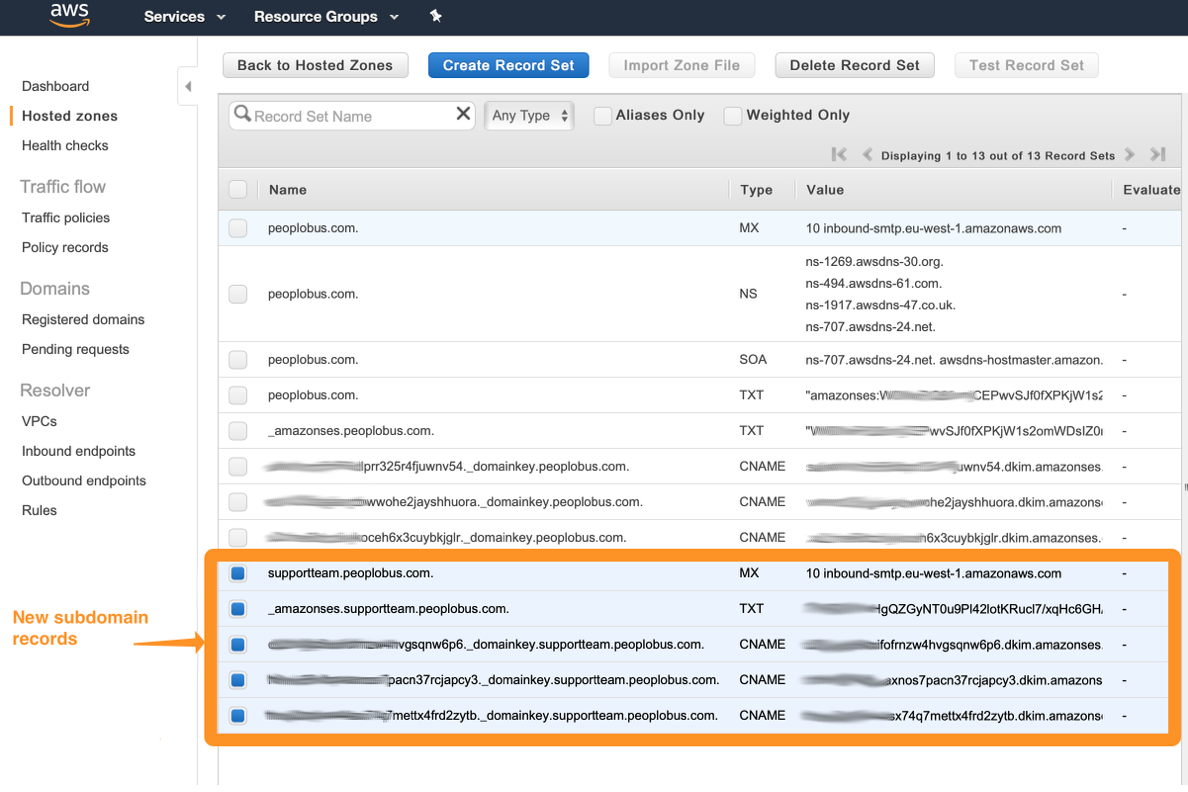Viewport: 1188px width, 792px height.
Task: Open Rules under Resolver
Action: (x=39, y=510)
